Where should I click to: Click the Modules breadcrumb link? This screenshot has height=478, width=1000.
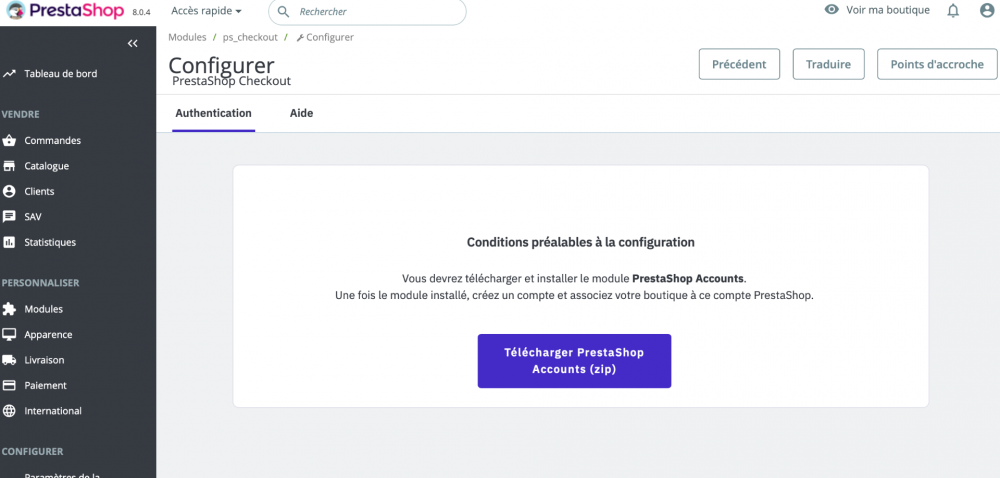pyautogui.click(x=187, y=37)
